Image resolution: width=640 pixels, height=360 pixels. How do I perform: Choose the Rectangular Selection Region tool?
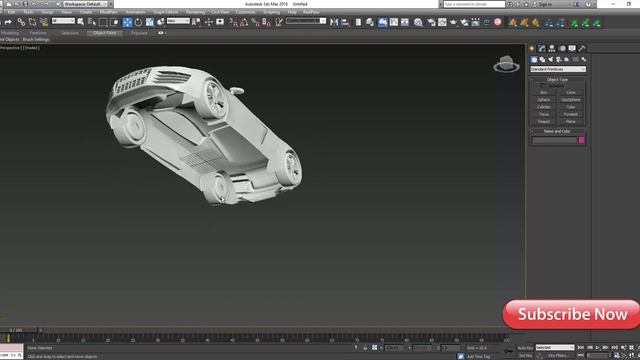103,22
